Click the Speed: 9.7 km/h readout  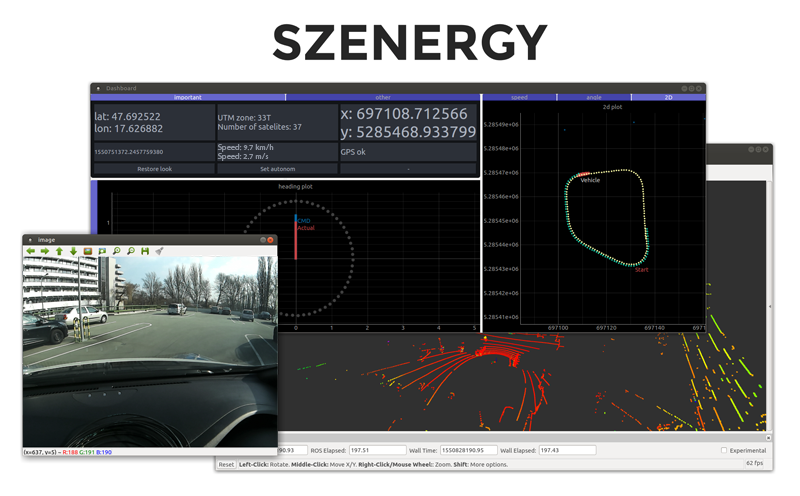[x=245, y=147]
